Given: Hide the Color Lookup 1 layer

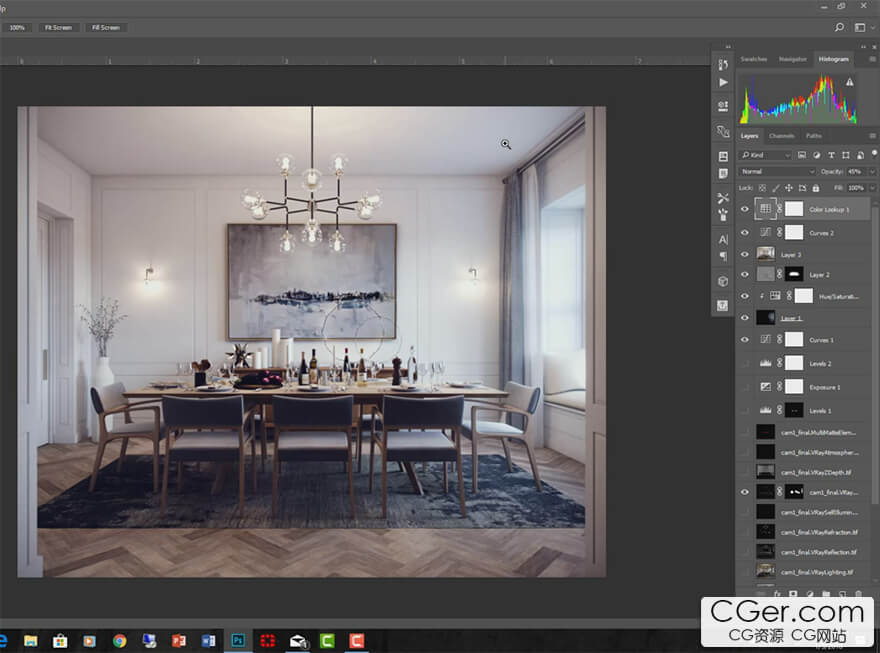Looking at the screenshot, I should [x=745, y=209].
